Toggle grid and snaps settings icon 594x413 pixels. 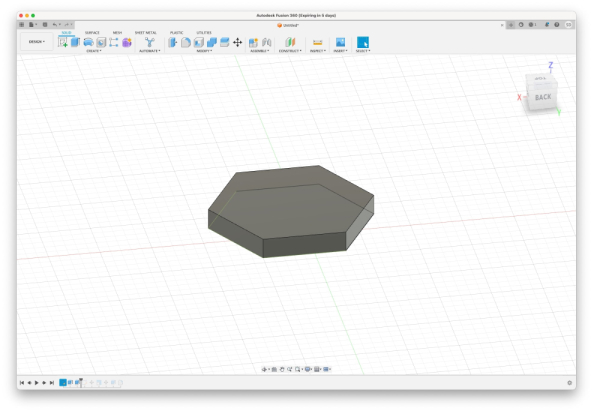coord(317,369)
